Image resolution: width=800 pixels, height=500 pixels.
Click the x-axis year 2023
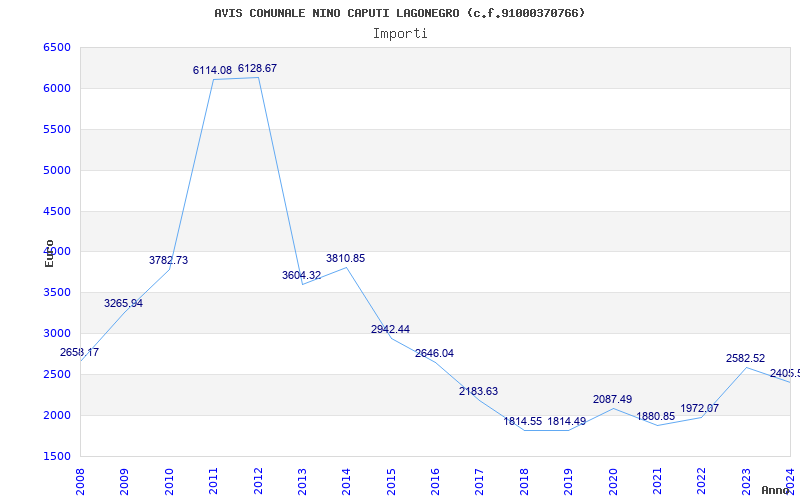point(746,482)
